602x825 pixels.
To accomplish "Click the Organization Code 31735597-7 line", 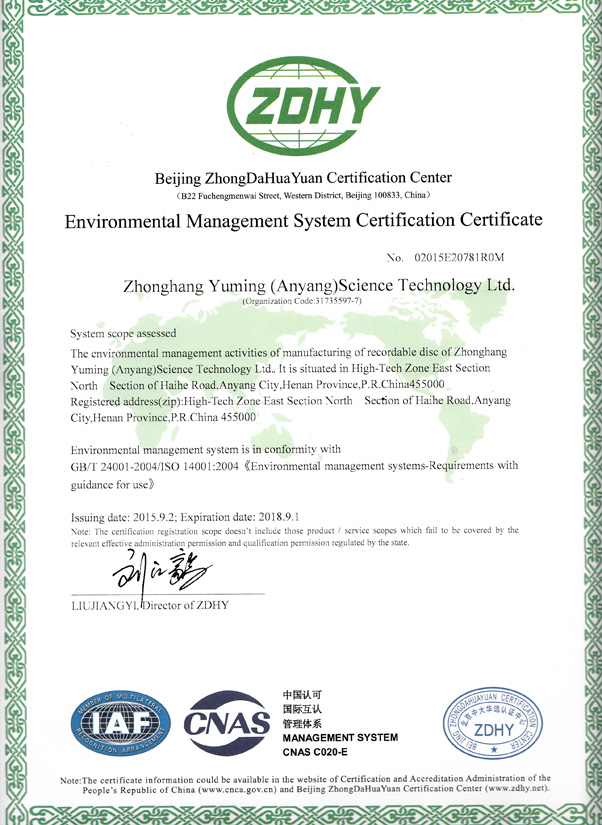I will point(302,301).
